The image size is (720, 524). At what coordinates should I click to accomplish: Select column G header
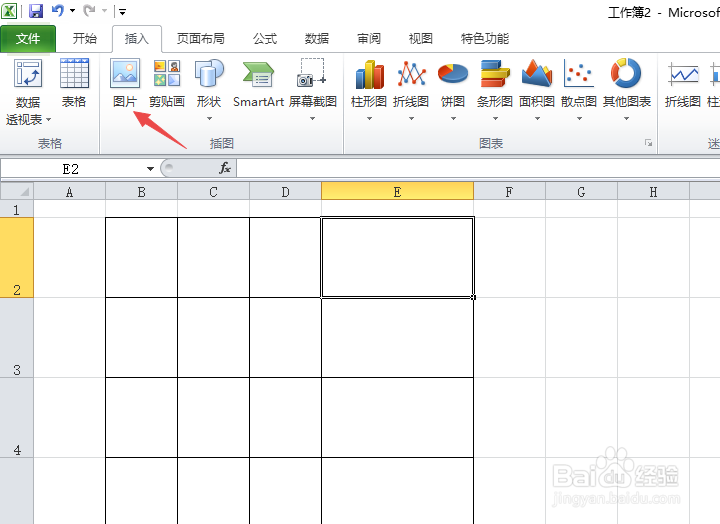tap(581, 191)
